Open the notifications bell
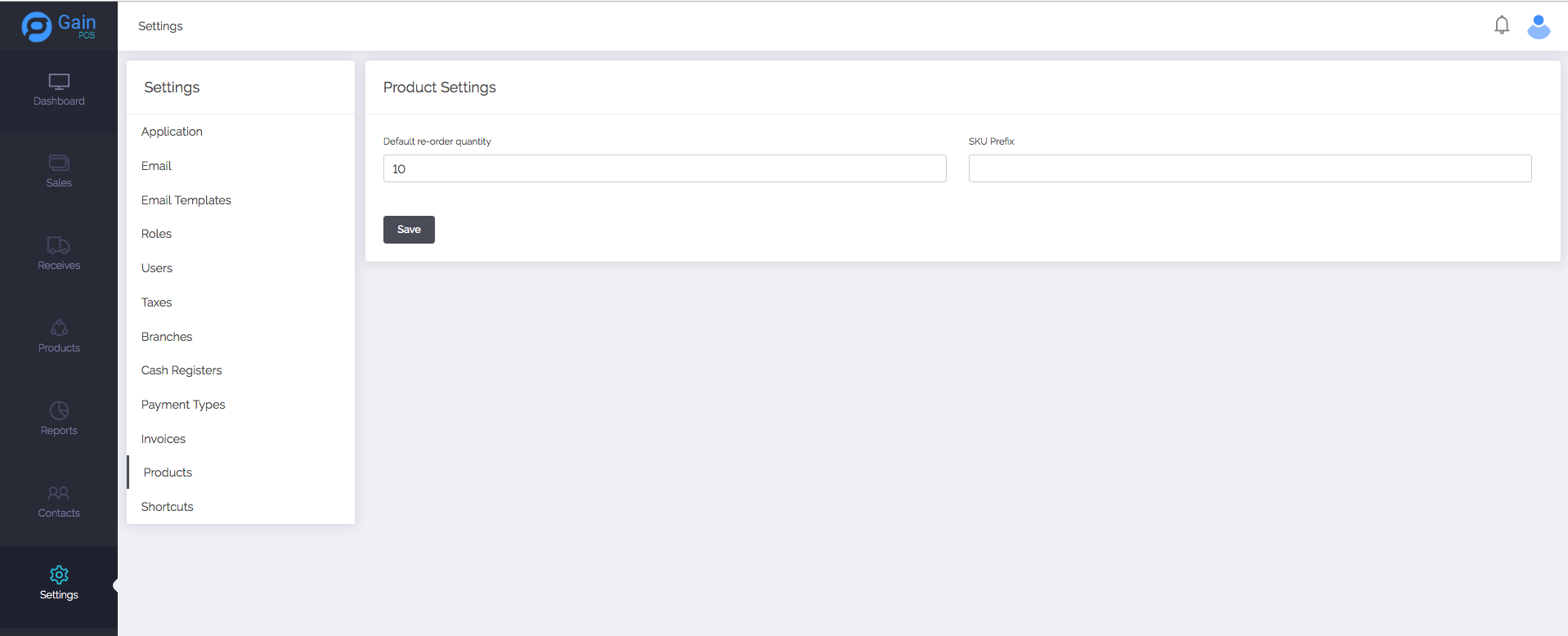1568x636 pixels. (1501, 25)
